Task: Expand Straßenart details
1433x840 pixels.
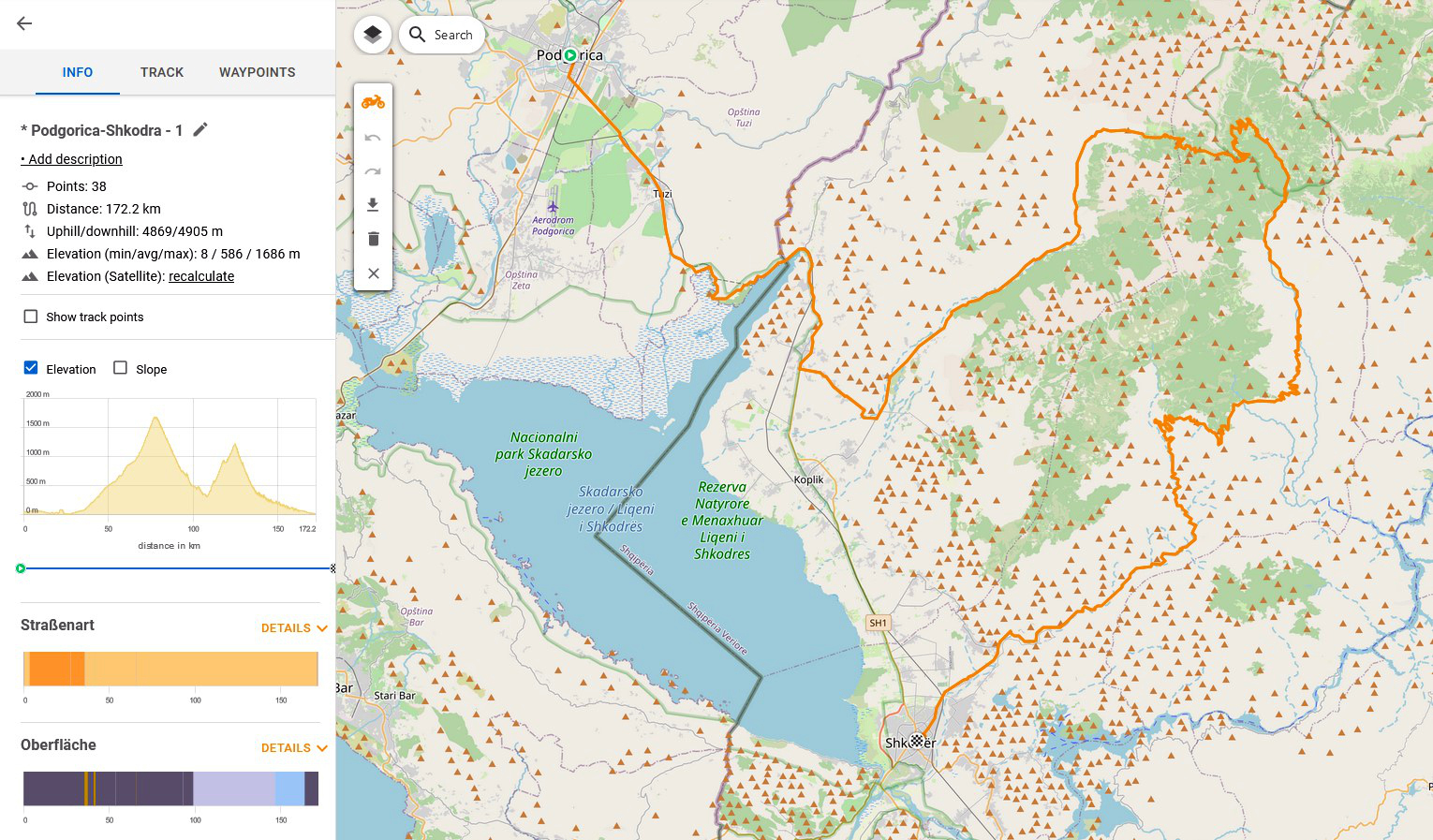Action: pos(294,628)
